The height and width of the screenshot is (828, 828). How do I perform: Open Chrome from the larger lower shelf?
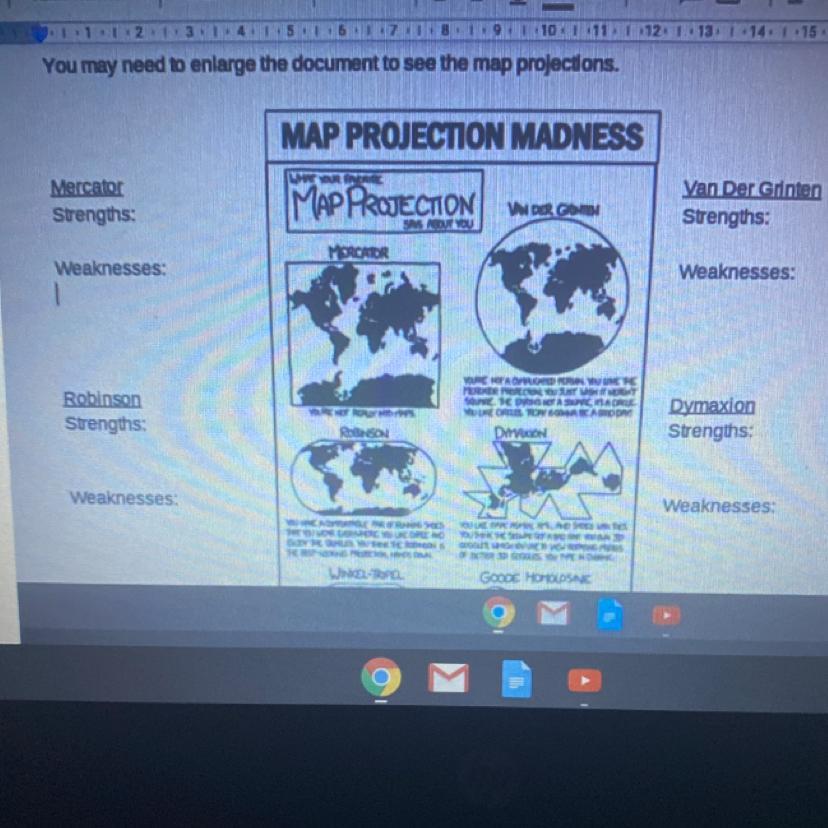tap(381, 677)
